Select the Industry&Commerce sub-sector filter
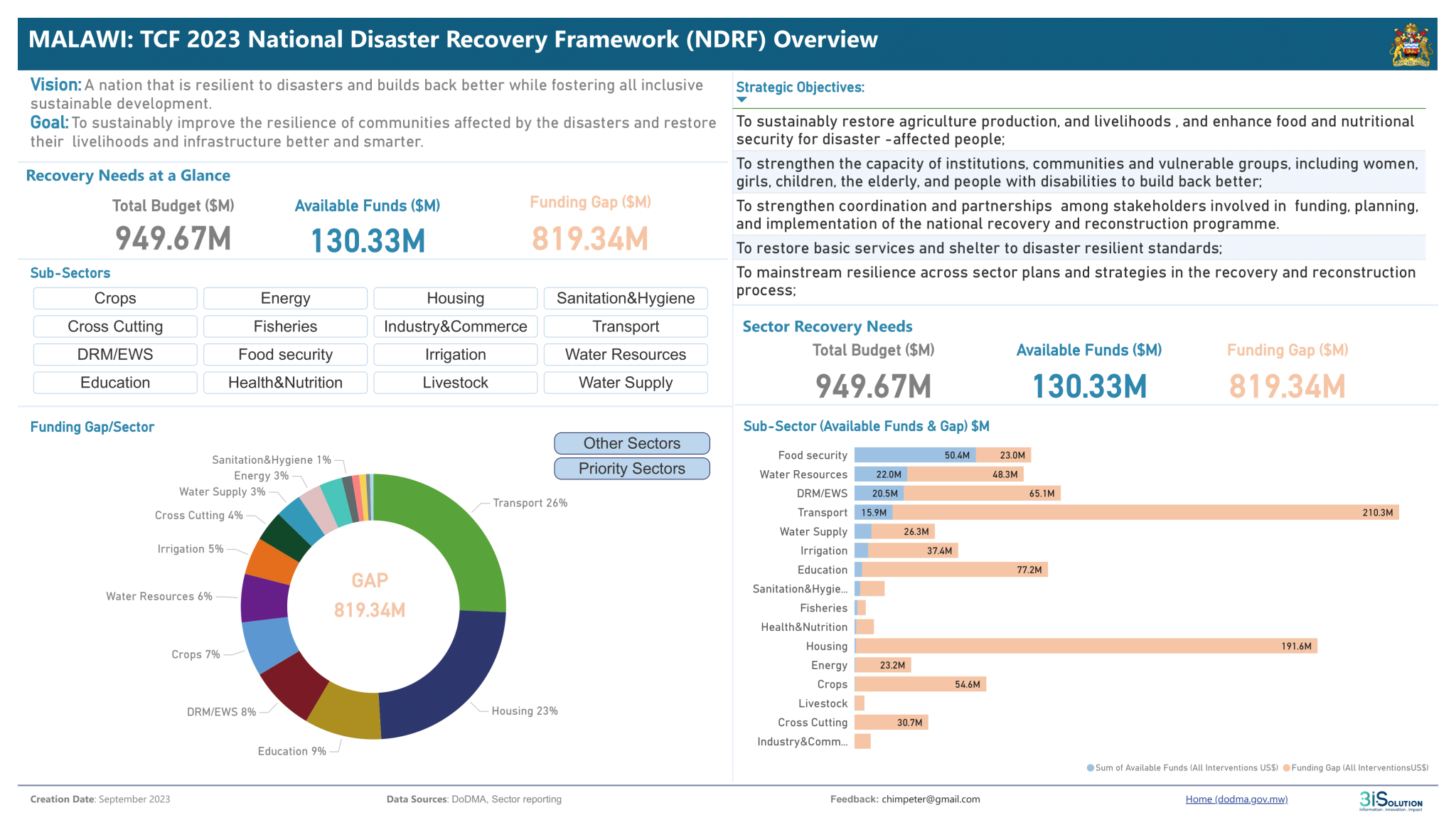Viewport: 1456px width, 835px height. (x=455, y=326)
